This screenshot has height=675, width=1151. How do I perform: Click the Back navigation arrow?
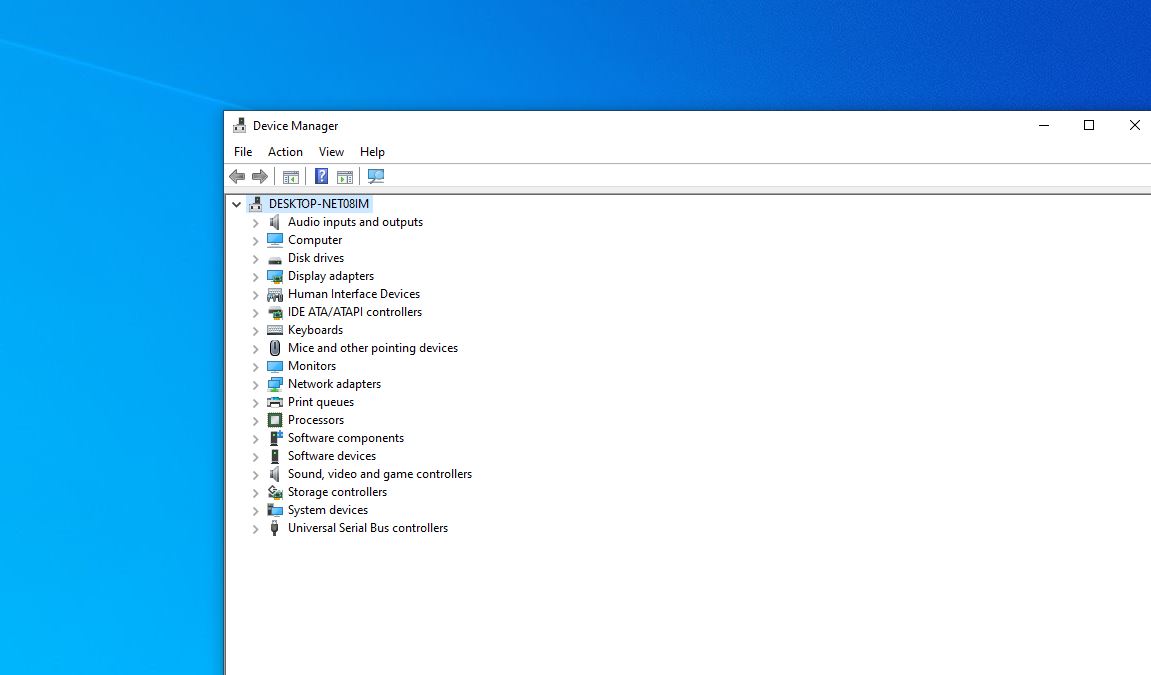point(237,176)
